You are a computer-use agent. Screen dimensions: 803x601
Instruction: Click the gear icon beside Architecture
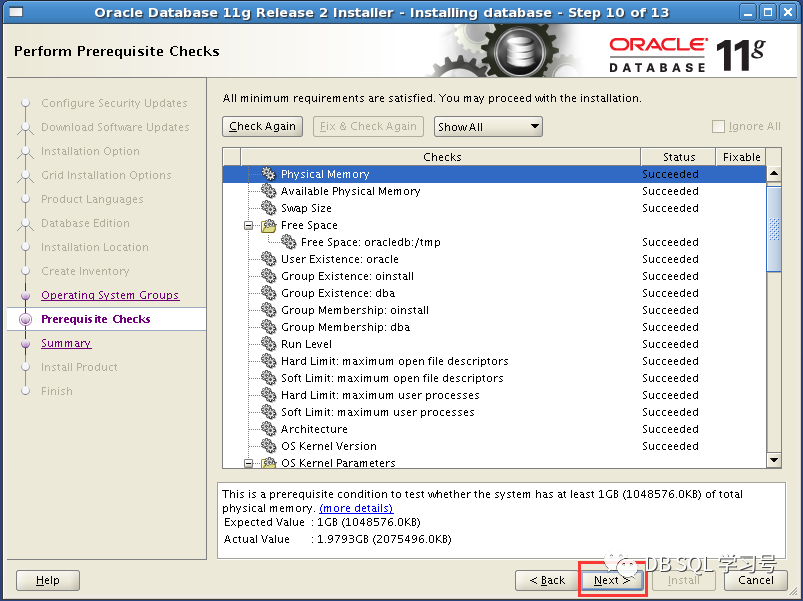(x=268, y=428)
